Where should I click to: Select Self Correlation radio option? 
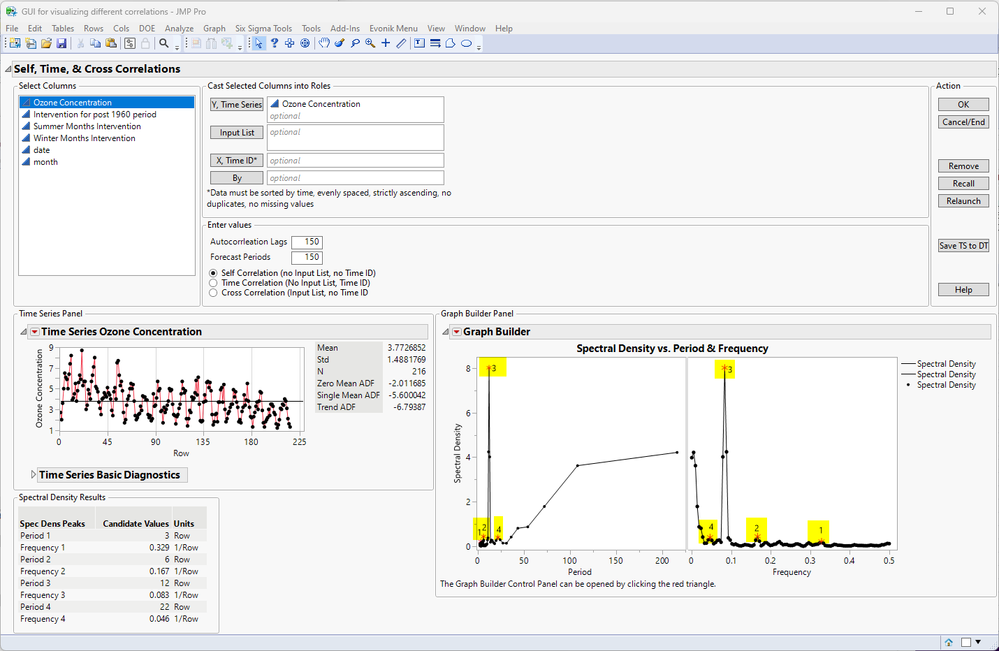213,273
